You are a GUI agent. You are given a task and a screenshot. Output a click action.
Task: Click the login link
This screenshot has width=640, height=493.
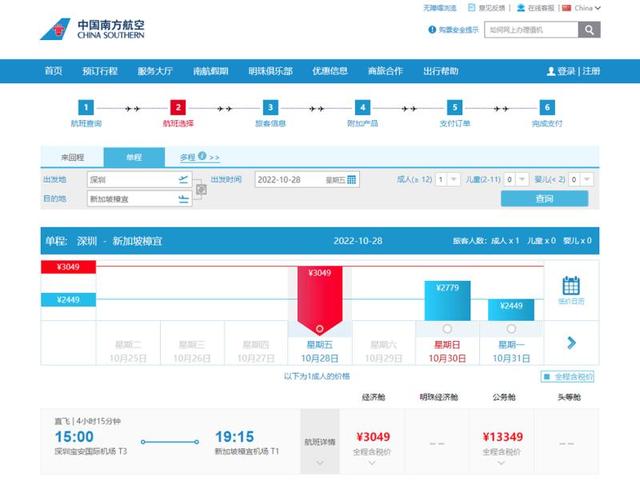[x=567, y=71]
